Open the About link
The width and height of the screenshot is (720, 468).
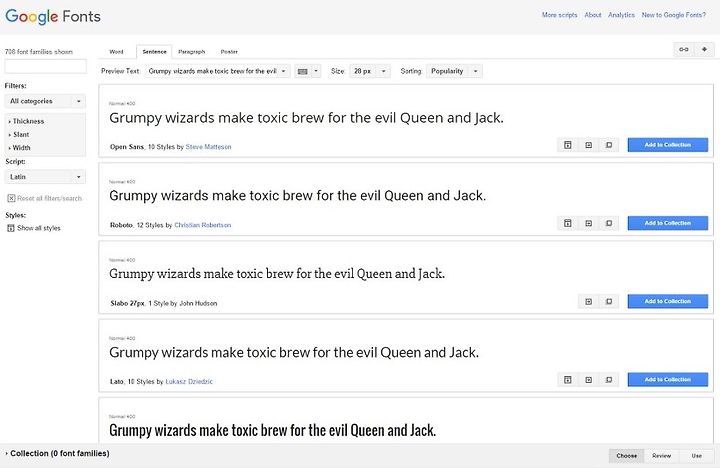pos(593,15)
